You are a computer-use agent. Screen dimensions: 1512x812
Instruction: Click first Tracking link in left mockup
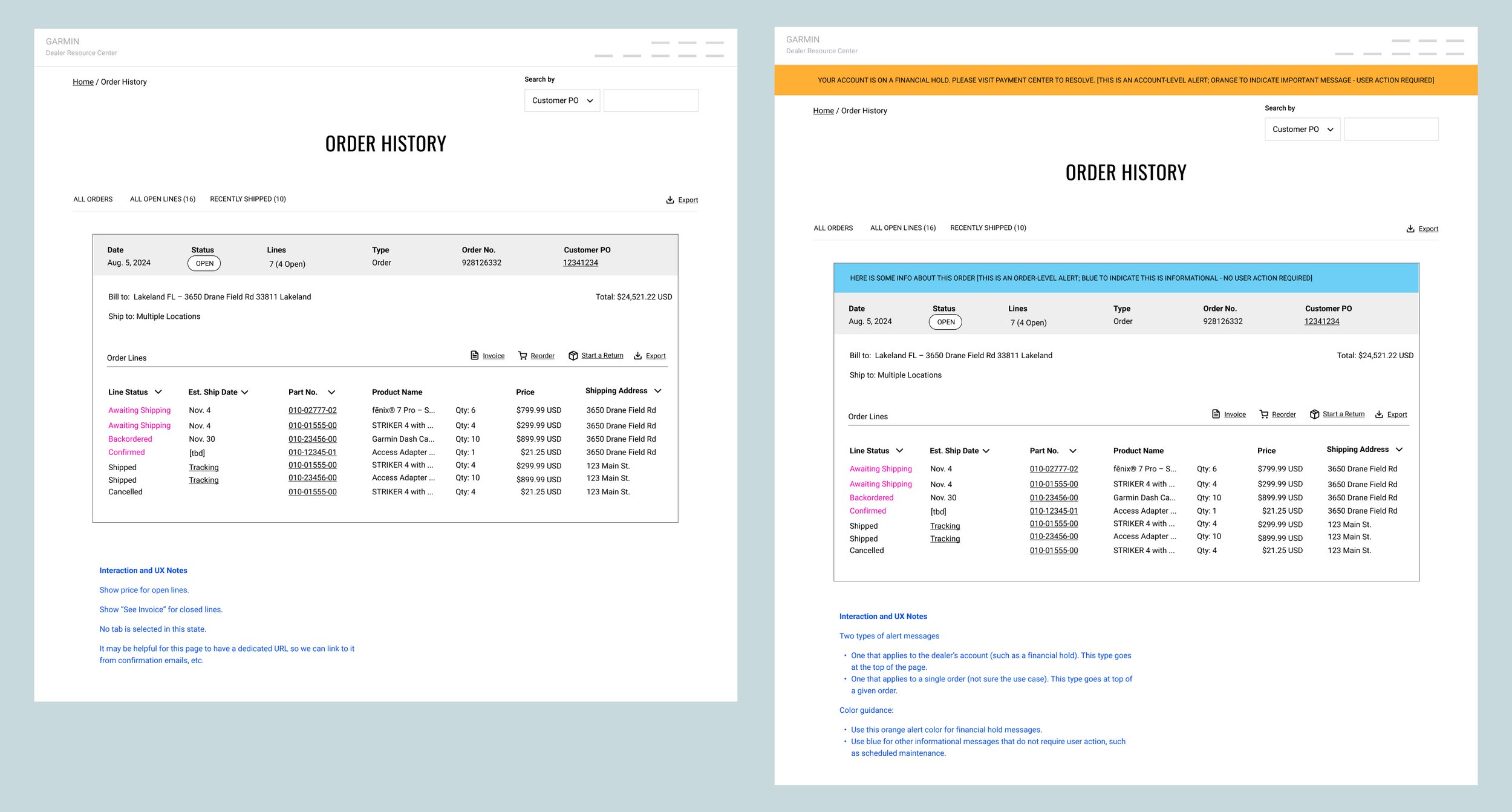point(204,467)
